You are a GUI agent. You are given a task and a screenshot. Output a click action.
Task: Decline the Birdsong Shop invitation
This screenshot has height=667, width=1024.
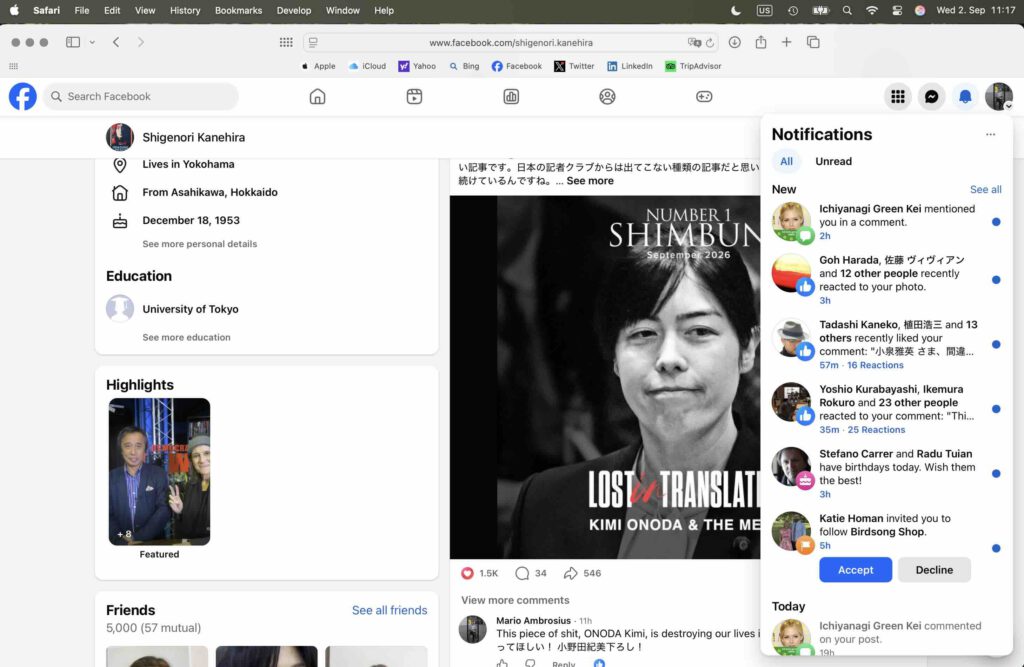click(x=934, y=570)
